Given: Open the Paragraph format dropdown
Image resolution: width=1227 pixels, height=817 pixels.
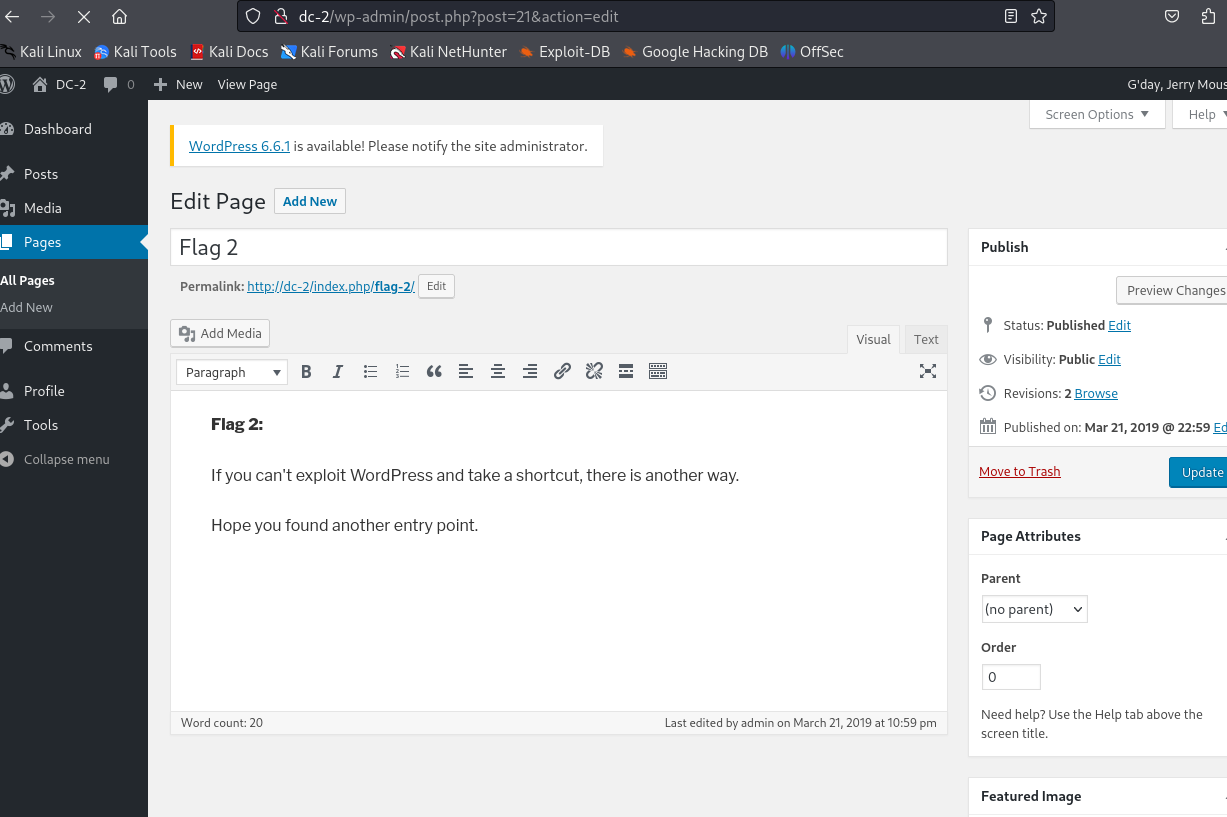Looking at the screenshot, I should tap(232, 372).
